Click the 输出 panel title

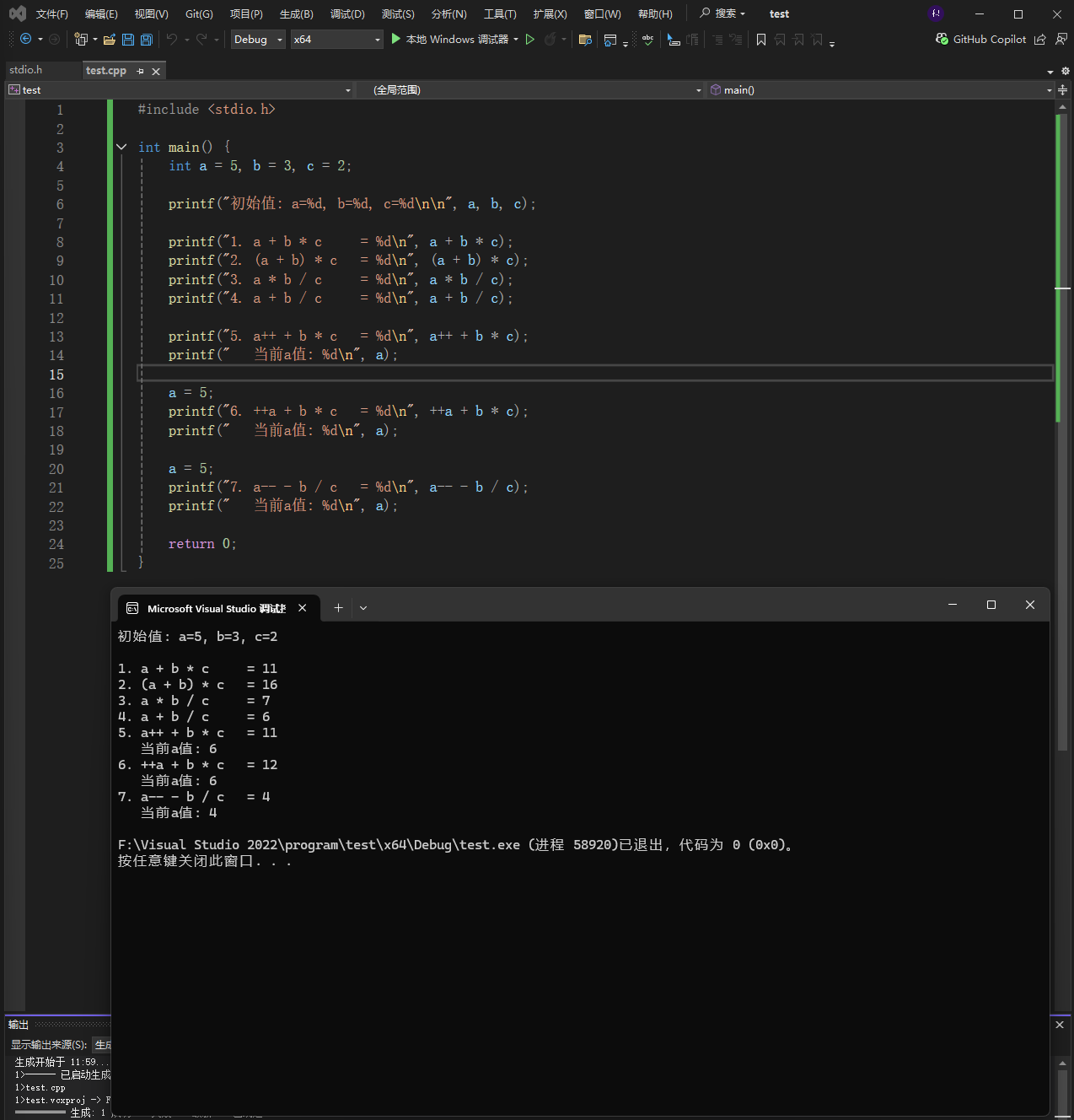(x=19, y=1025)
